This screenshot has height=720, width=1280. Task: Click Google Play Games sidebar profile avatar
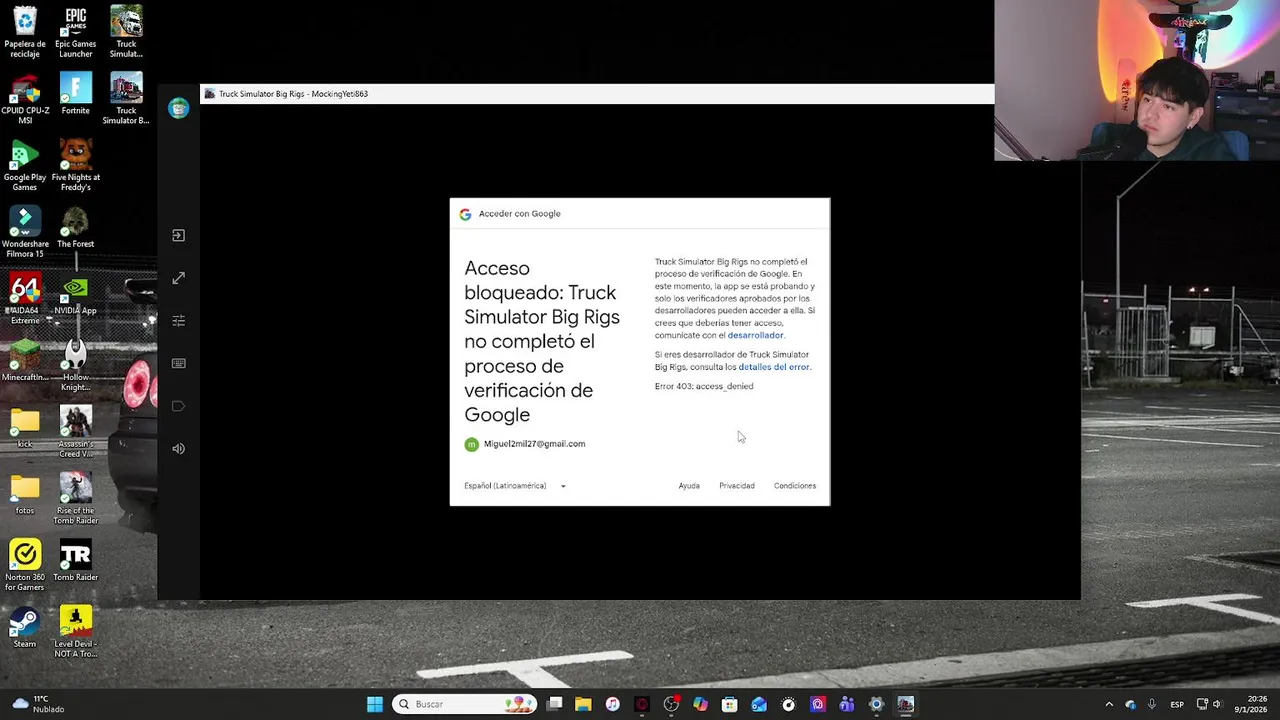[x=179, y=108]
